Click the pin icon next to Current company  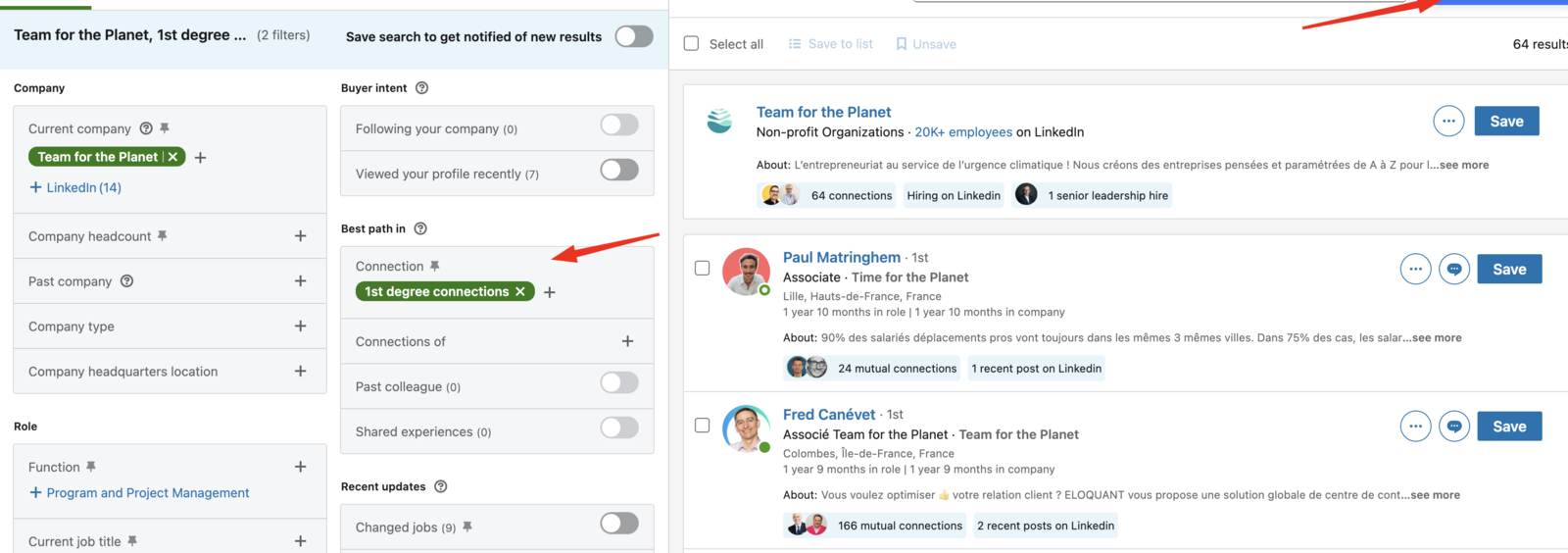pyautogui.click(x=165, y=128)
